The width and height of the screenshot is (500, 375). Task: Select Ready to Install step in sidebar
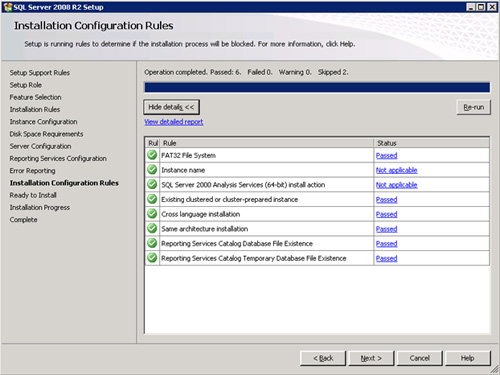(33, 195)
